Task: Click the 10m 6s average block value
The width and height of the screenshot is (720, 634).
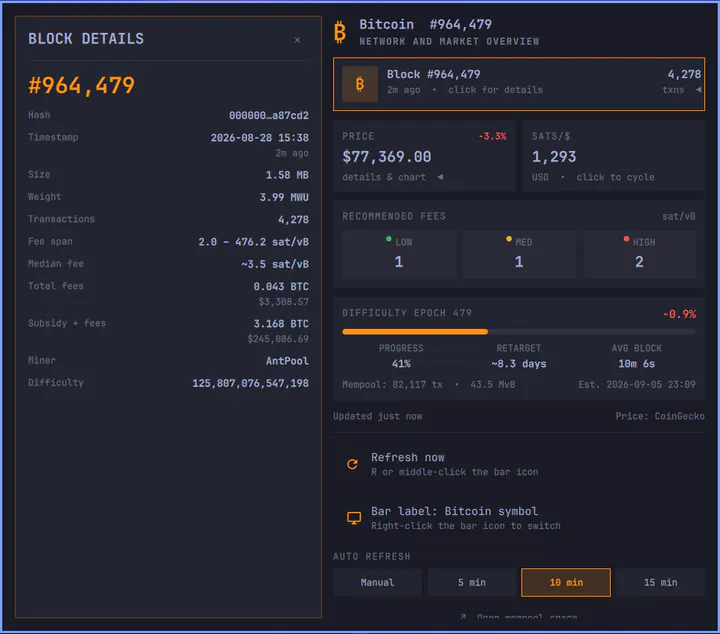Action: [x=636, y=364]
